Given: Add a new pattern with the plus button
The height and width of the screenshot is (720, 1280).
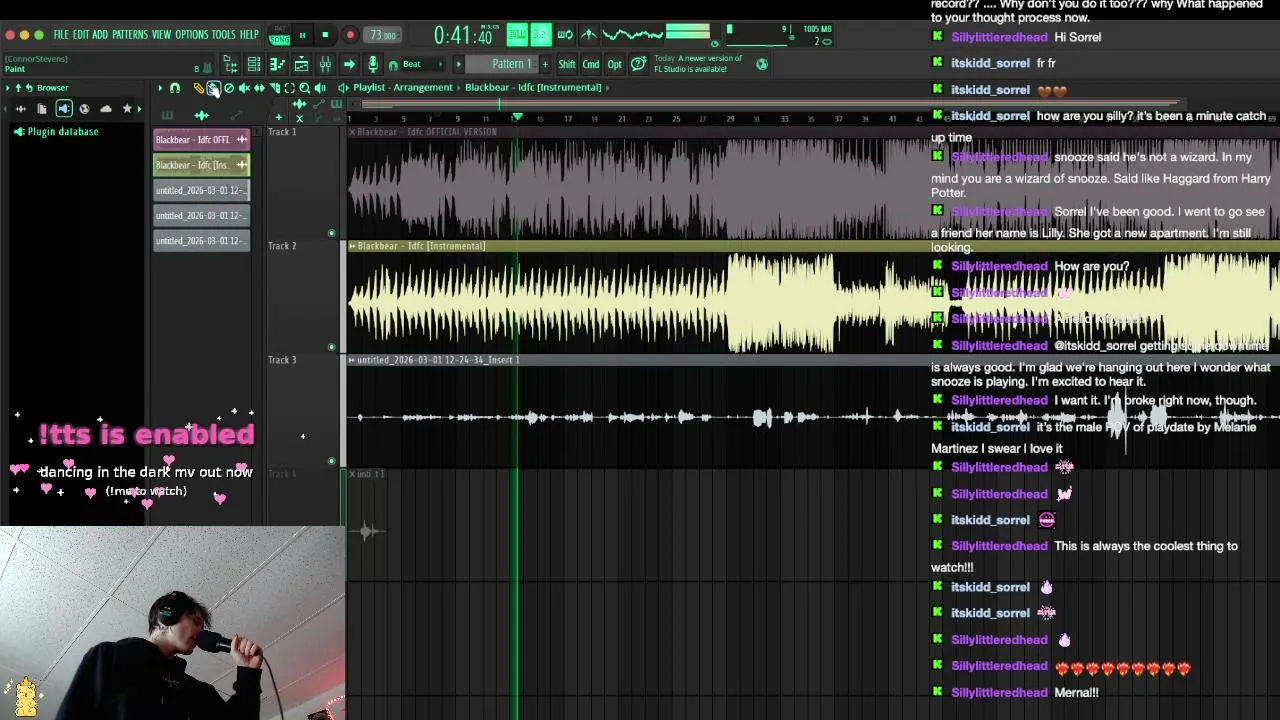Looking at the screenshot, I should coord(545,64).
